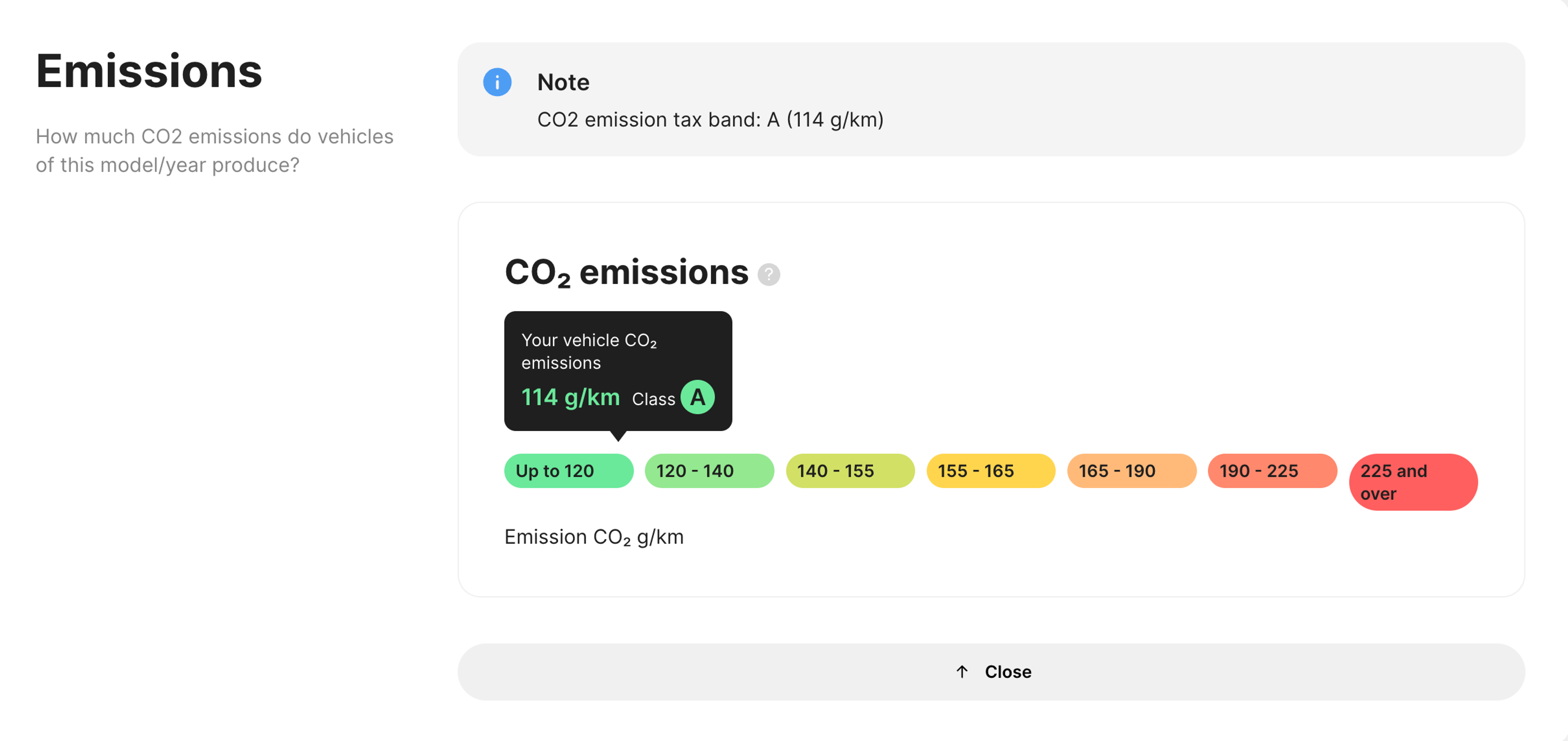The image size is (1568, 741).
Task: Select the '120 - 140' emission band
Action: [709, 471]
